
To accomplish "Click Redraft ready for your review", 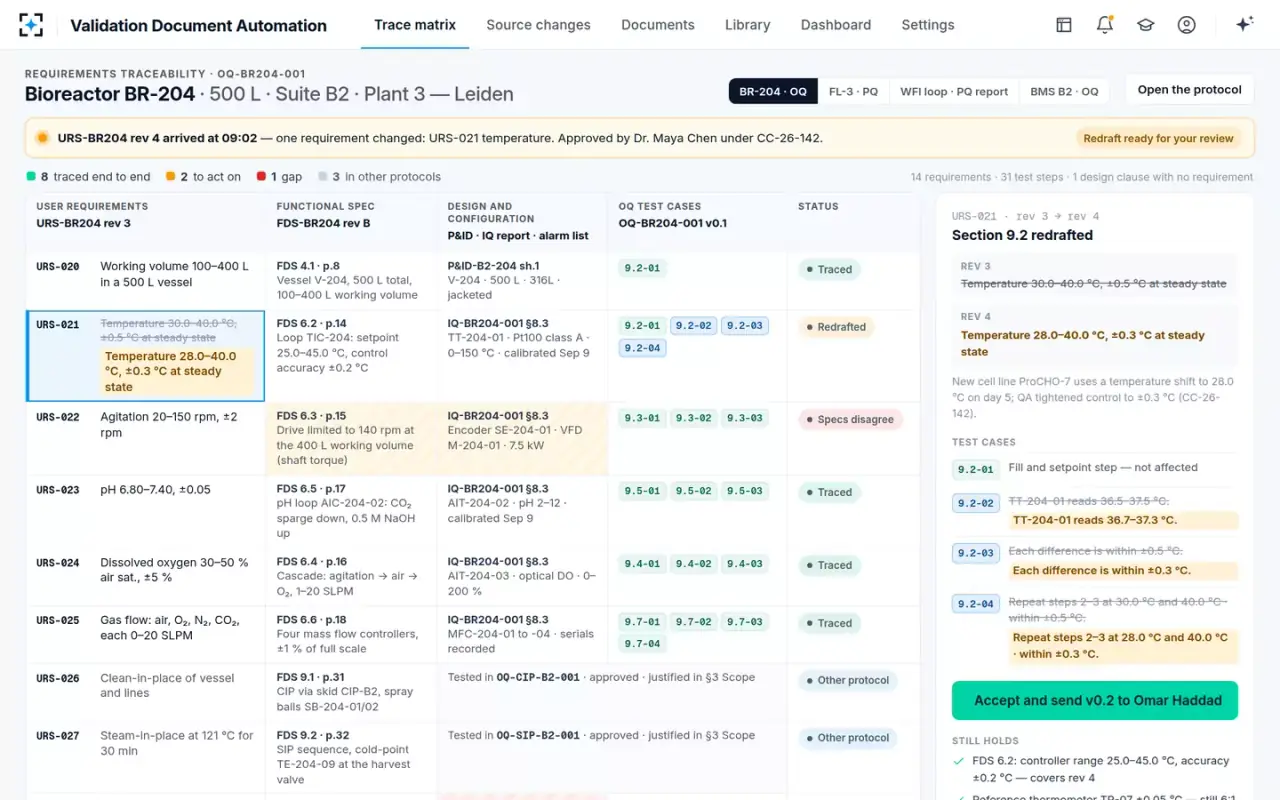I will coord(1158,139).
